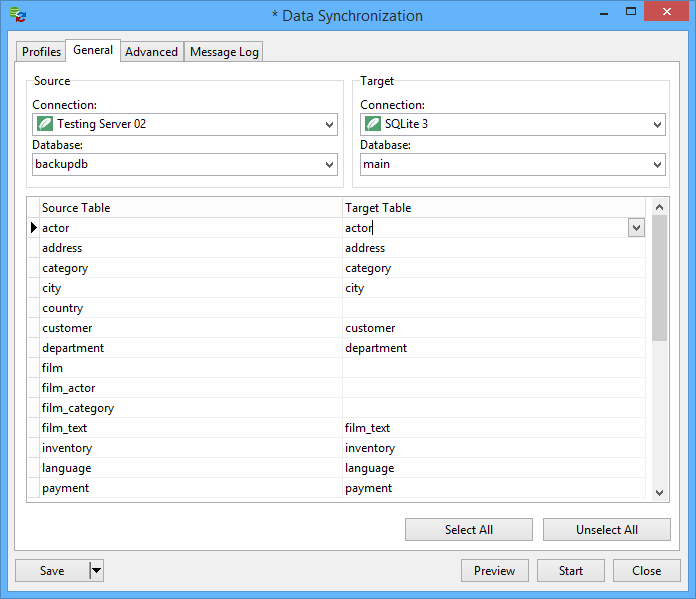This screenshot has height=599, width=696.
Task: Click the Preview button
Action: click(x=494, y=571)
